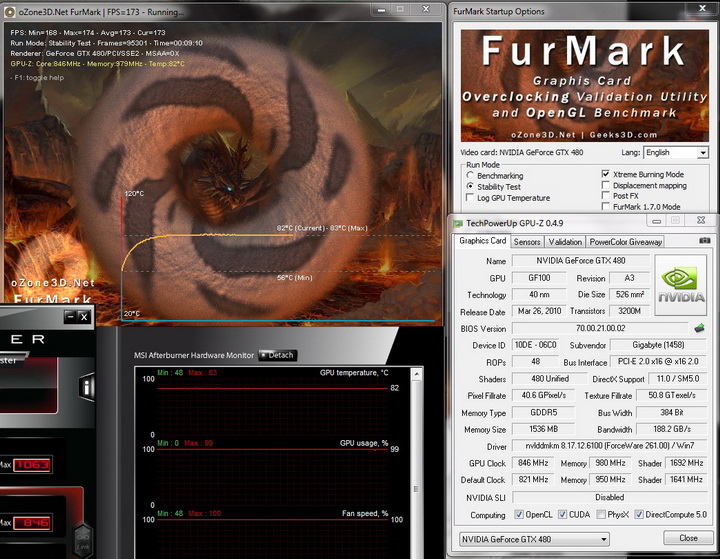The width and height of the screenshot is (720, 559).
Task: Click the GPU usage graph label
Action: [x=364, y=443]
